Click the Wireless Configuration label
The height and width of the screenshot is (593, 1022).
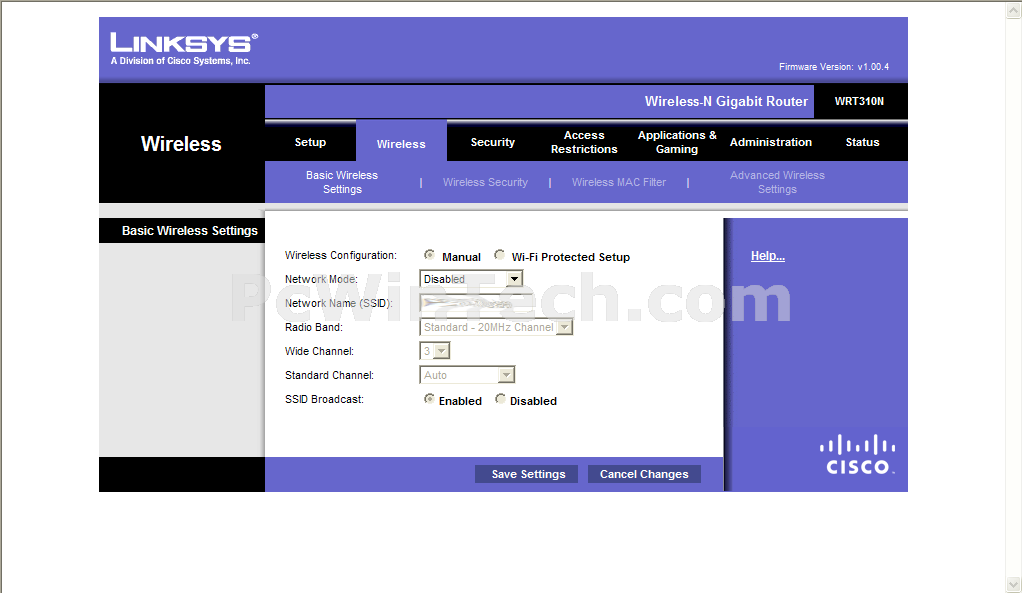click(x=340, y=255)
